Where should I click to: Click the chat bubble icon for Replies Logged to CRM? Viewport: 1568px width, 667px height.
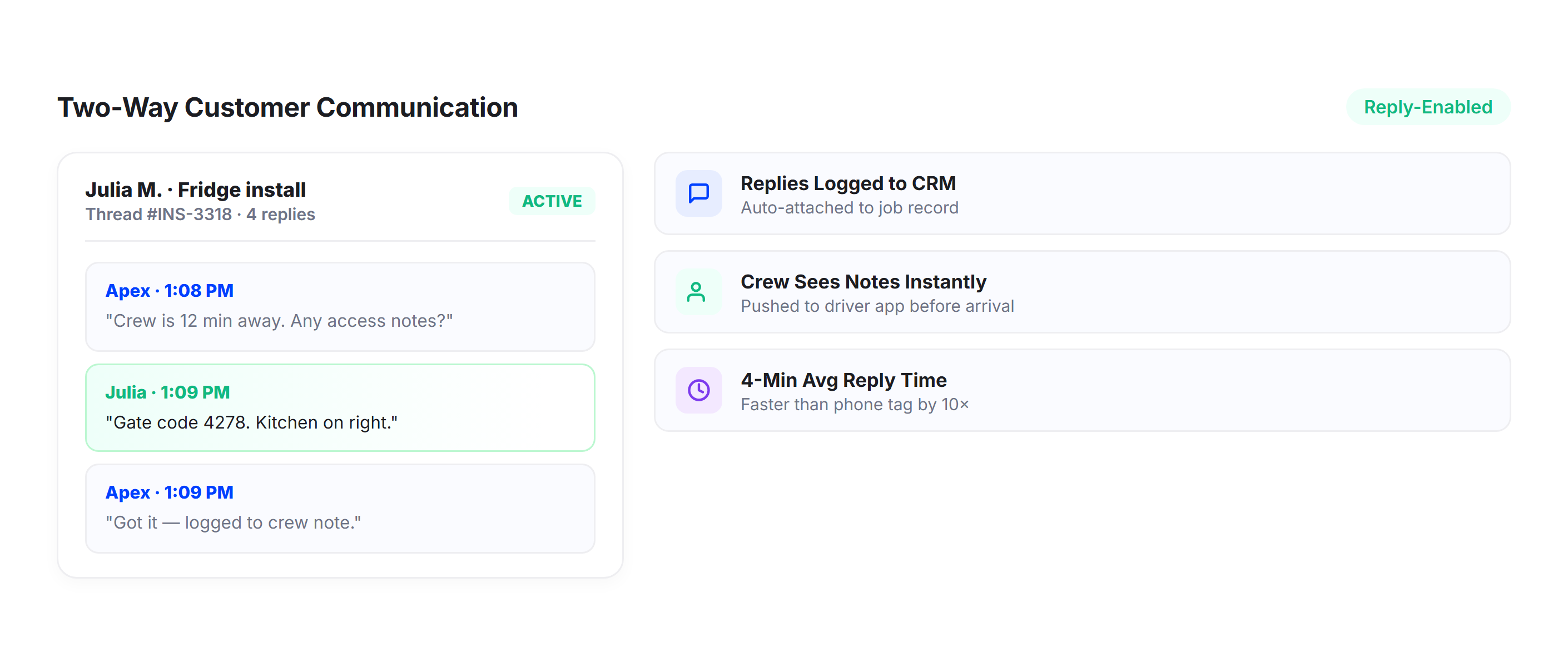pos(699,193)
